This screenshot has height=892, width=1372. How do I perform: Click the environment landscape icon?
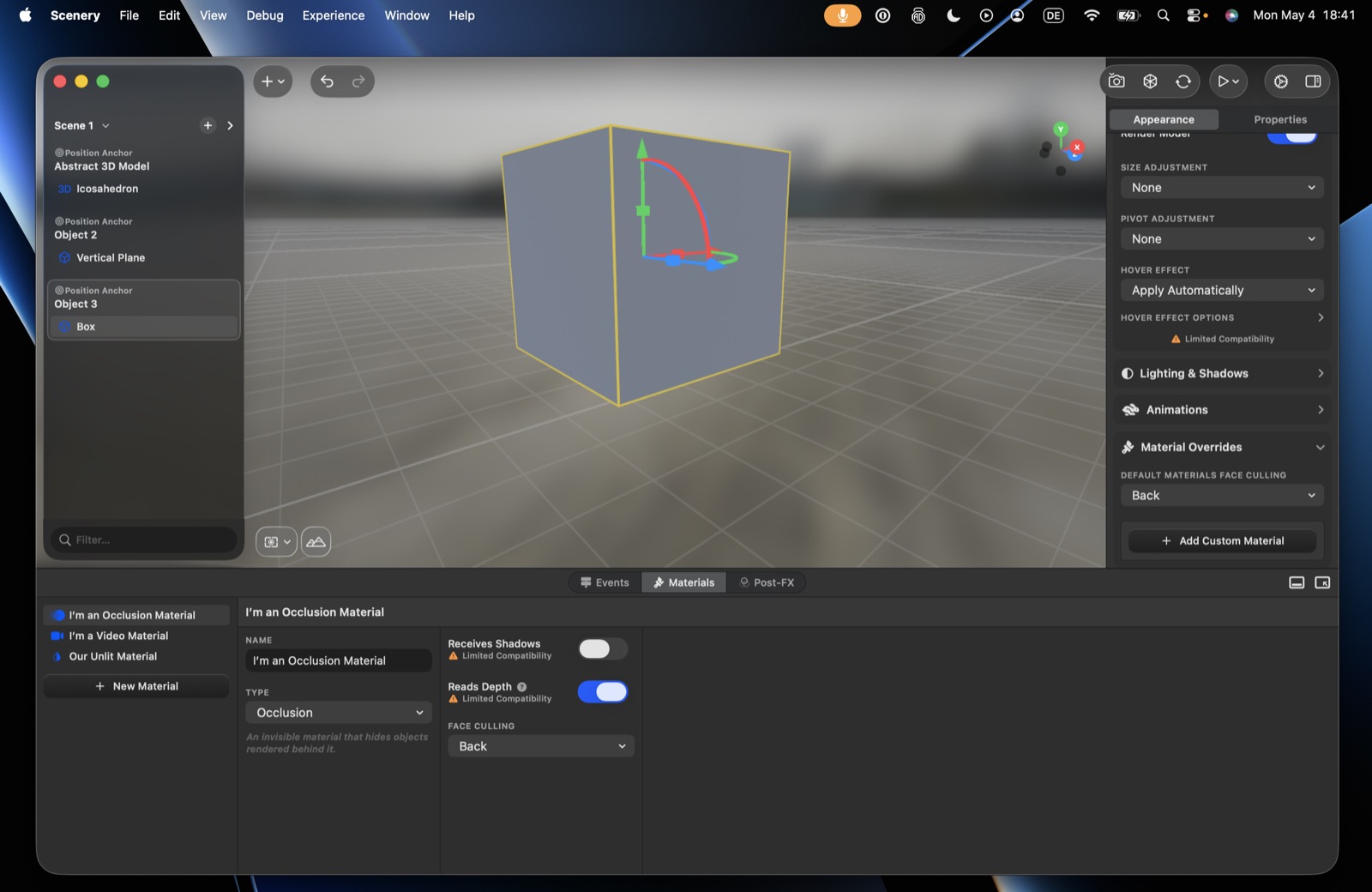(x=316, y=542)
